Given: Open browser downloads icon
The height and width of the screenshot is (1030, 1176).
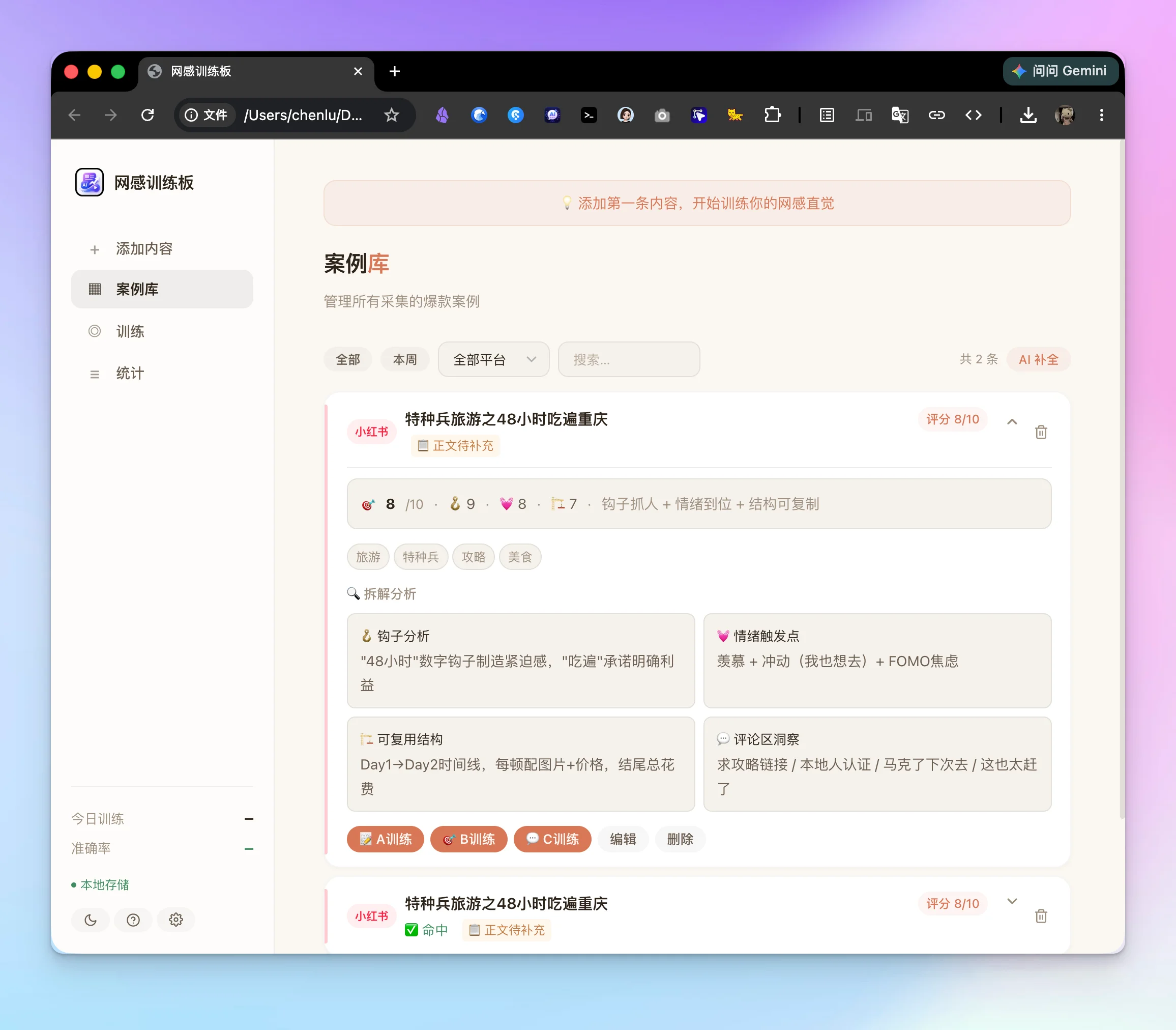Looking at the screenshot, I should pyautogui.click(x=1028, y=115).
